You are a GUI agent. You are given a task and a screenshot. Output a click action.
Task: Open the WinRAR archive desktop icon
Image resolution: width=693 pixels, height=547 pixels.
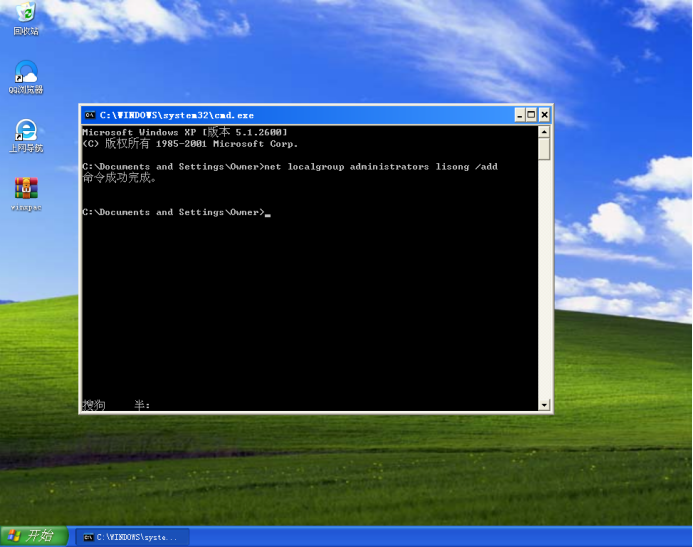pos(26,194)
